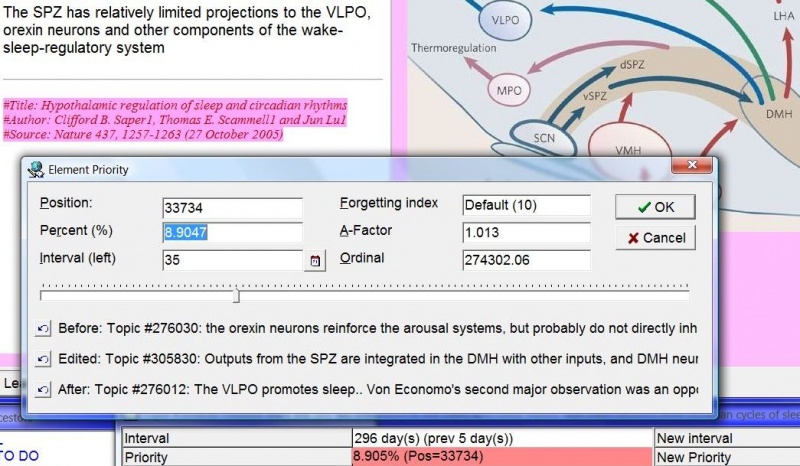Click the Position input field
Viewport: 800px width, 466px height.
[233, 208]
